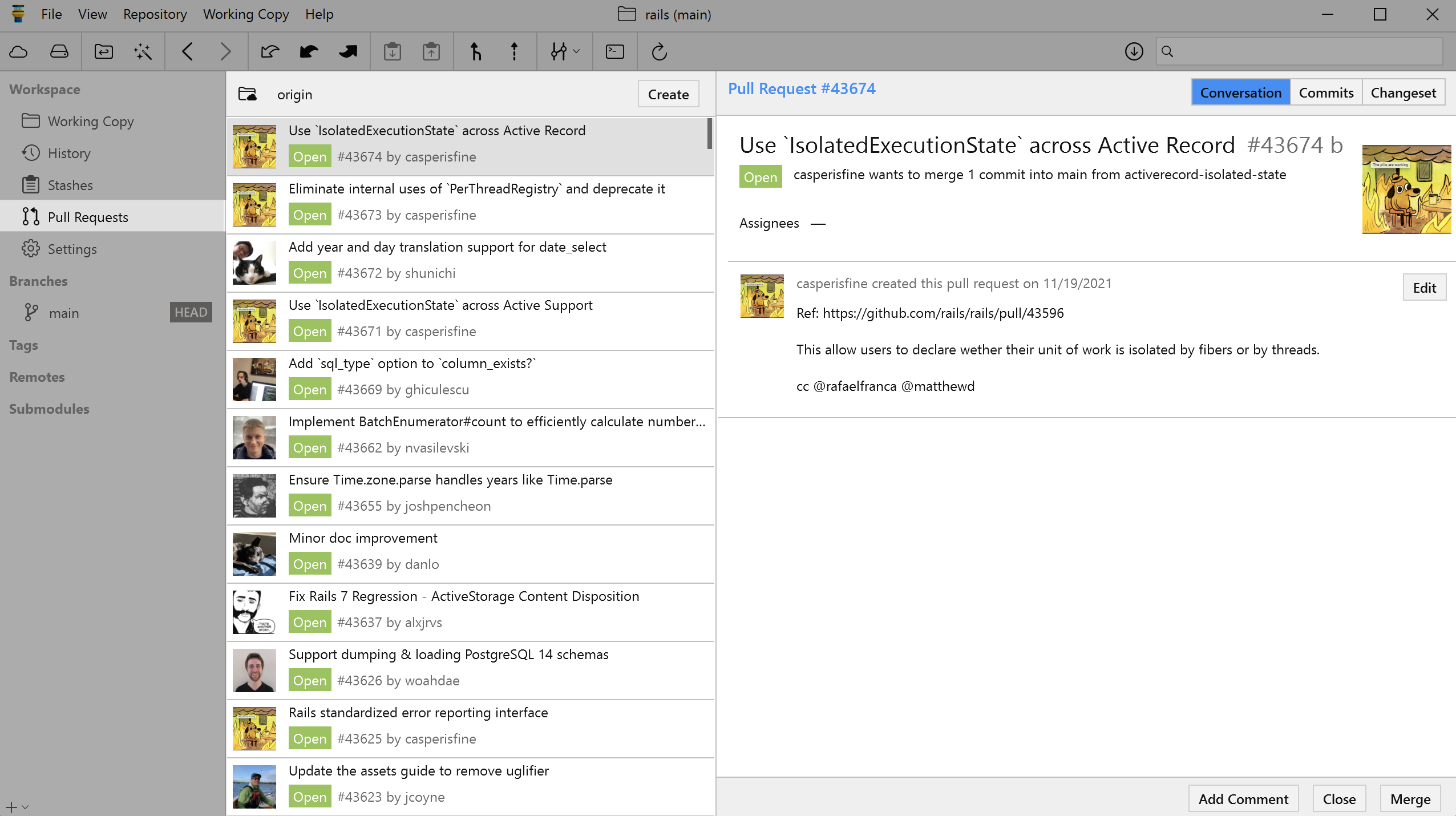Click the Merge button
Viewport: 1456px width, 816px height.
coord(1410,799)
